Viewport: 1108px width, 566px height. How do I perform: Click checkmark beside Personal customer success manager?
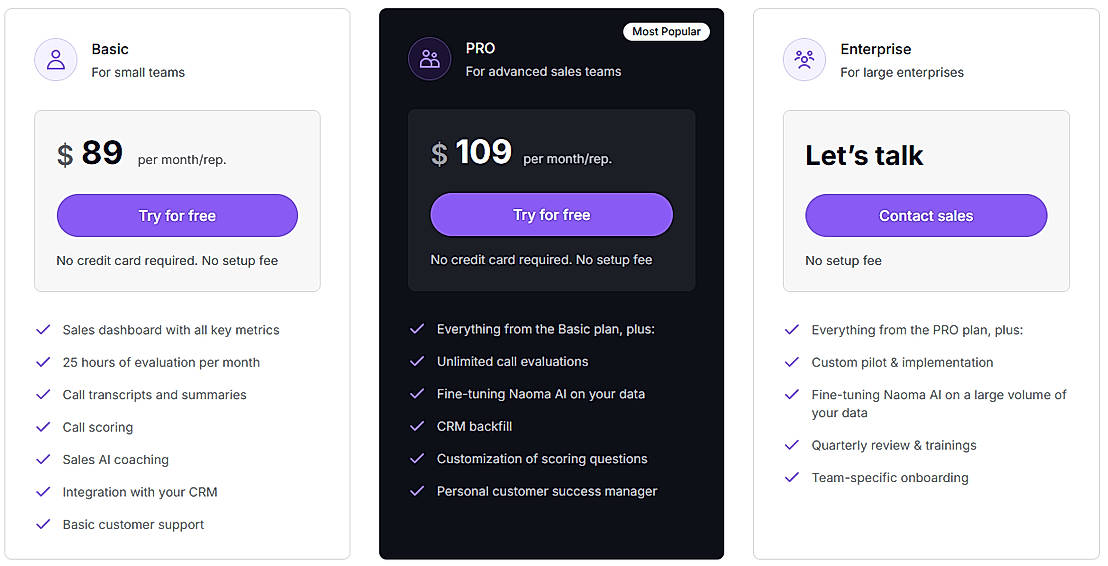pyautogui.click(x=417, y=491)
